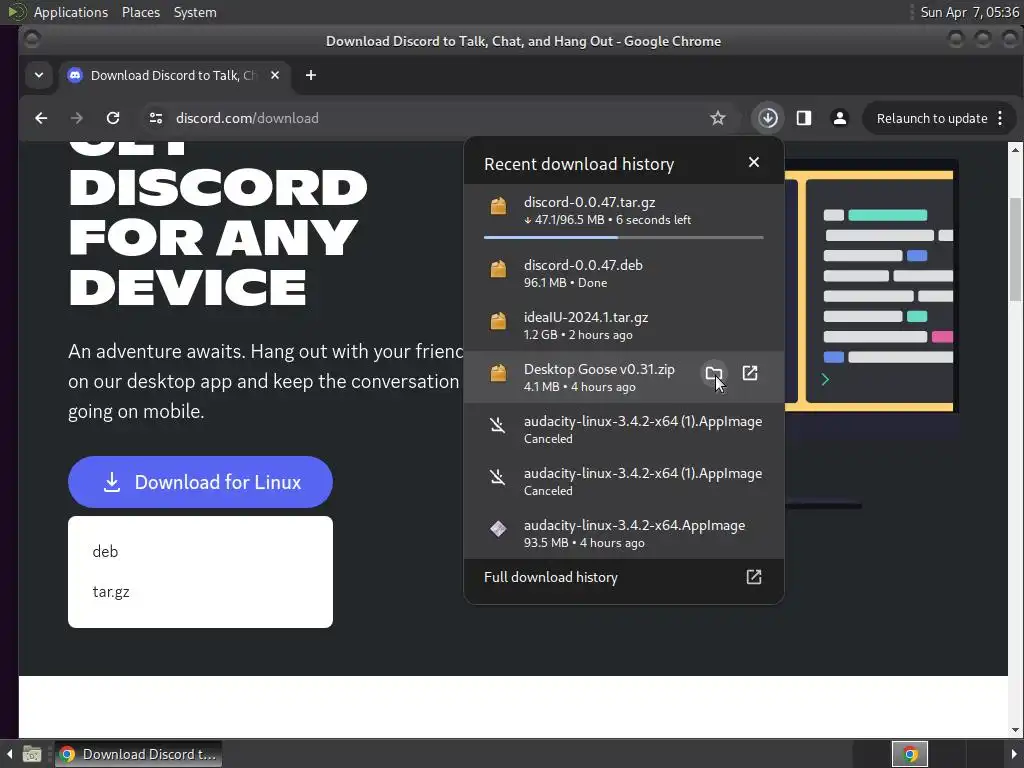Screen dimensions: 1024x768
Task: Click the idealU-2024.1.tar.gz archive icon
Action: [498, 321]
